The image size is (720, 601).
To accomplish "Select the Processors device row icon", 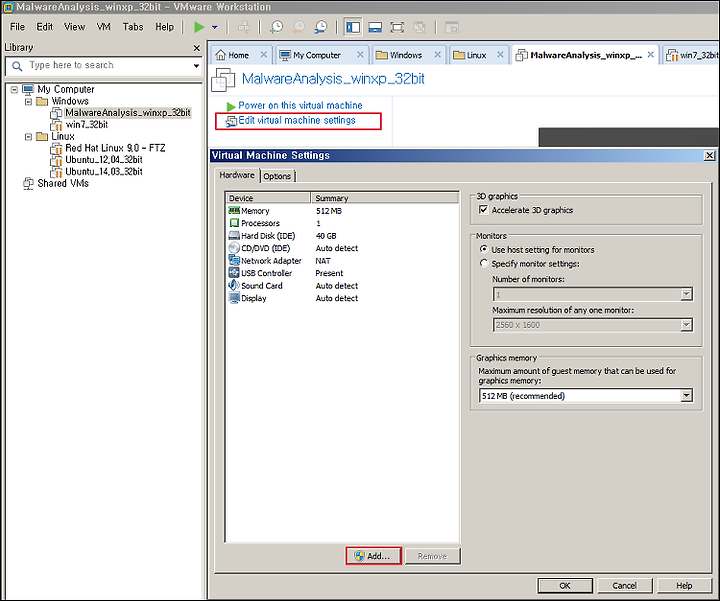I will click(x=234, y=223).
